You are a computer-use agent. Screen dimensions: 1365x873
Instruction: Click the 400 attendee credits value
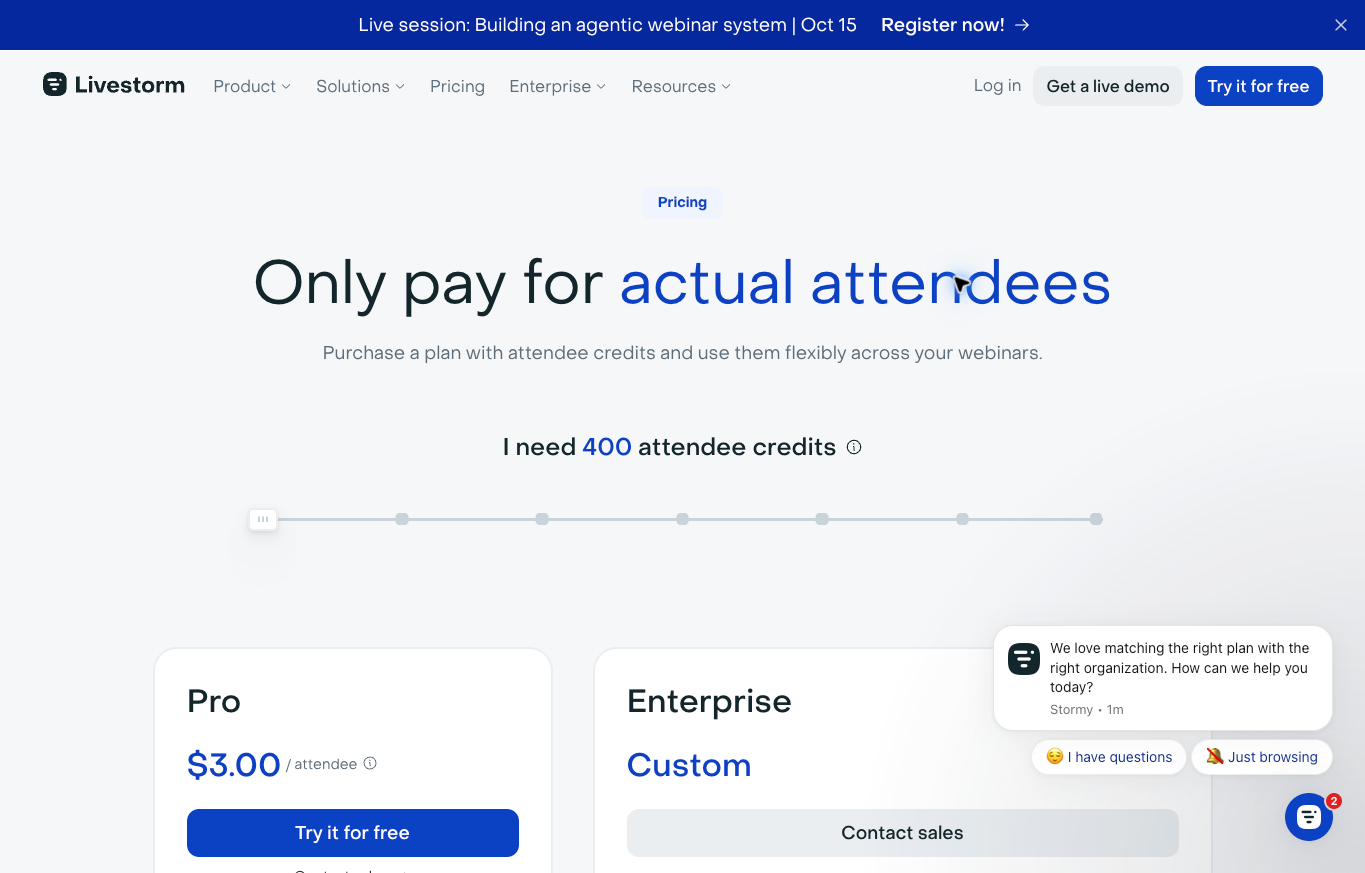click(607, 447)
